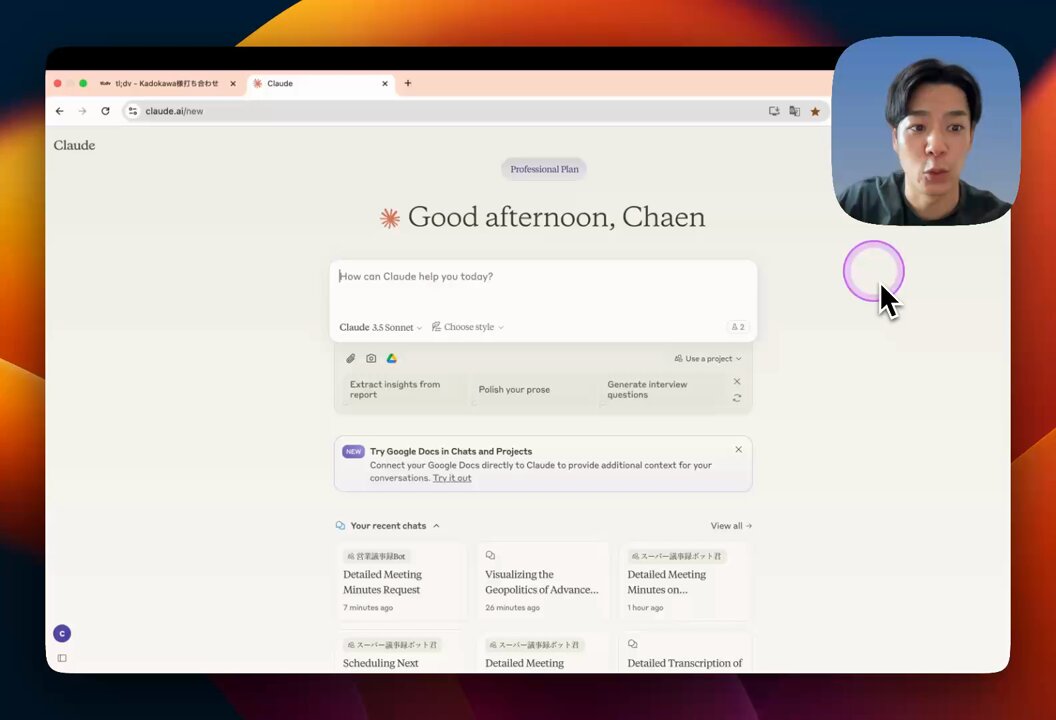1056x720 pixels.
Task: Click the browser forward arrow
Action: [82, 111]
